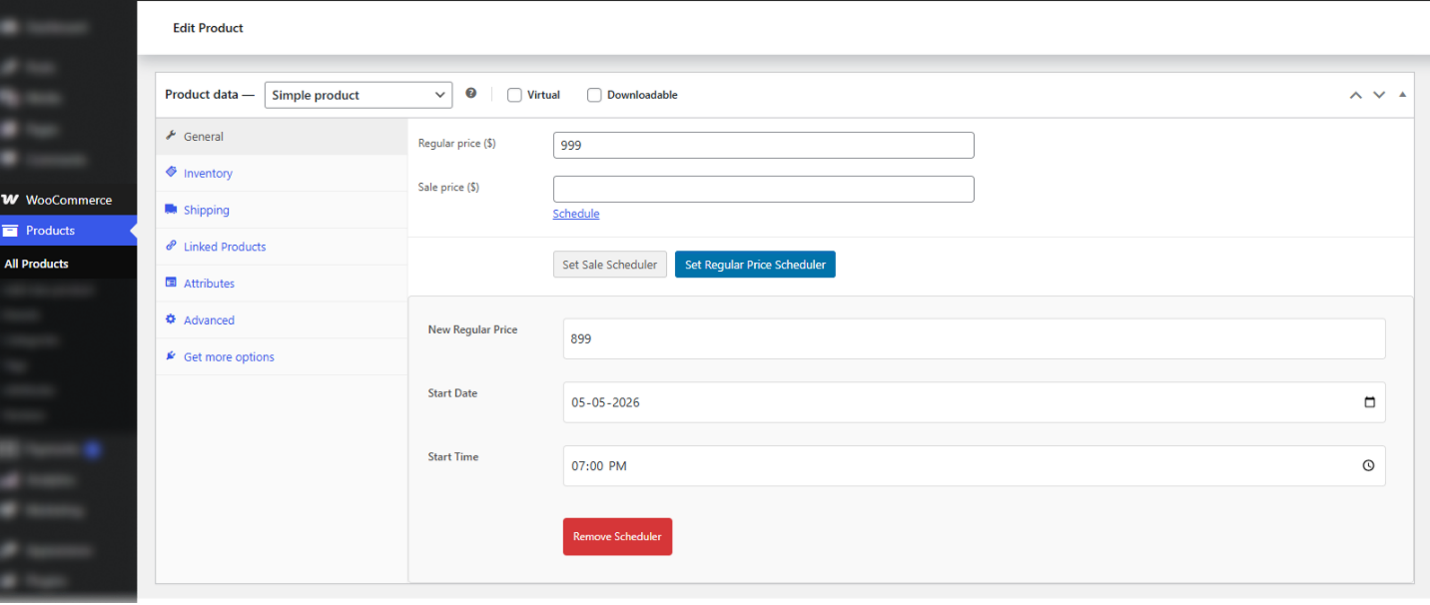Click Set Sale Scheduler button
This screenshot has width=1430, height=605.
pyautogui.click(x=610, y=265)
